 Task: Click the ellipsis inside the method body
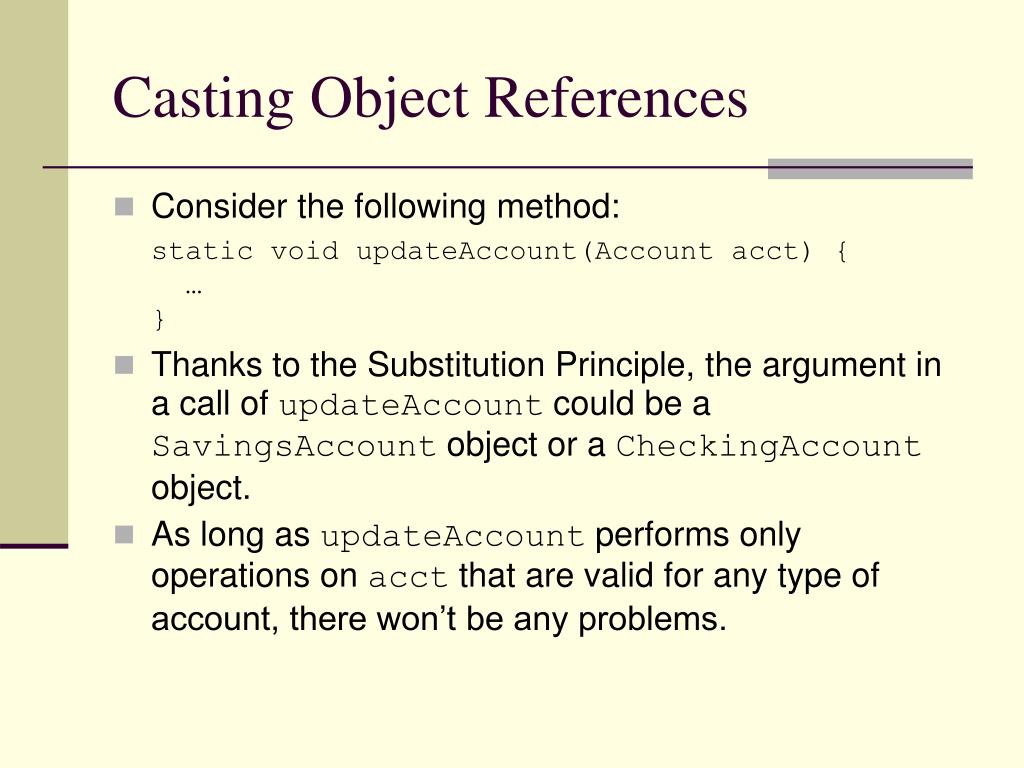pos(194,291)
